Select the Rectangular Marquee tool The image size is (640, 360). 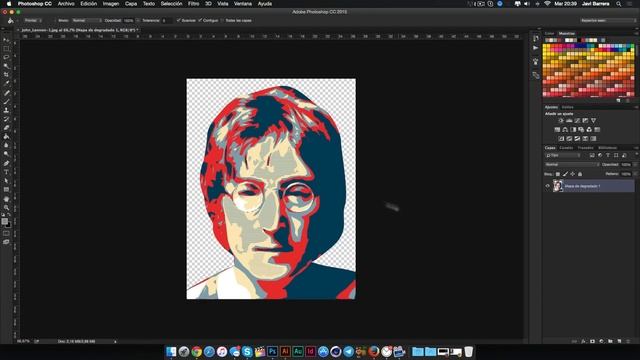[x=6, y=49]
